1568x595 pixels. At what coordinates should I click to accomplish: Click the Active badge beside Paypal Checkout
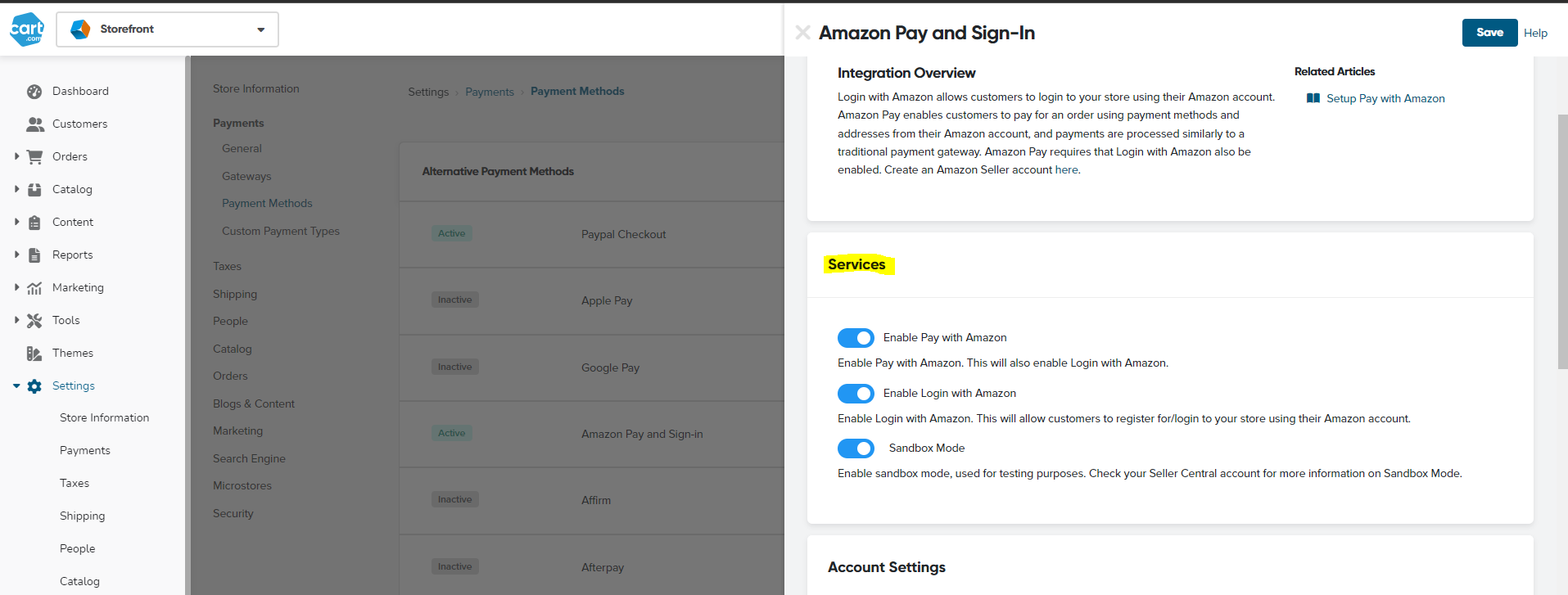451,233
